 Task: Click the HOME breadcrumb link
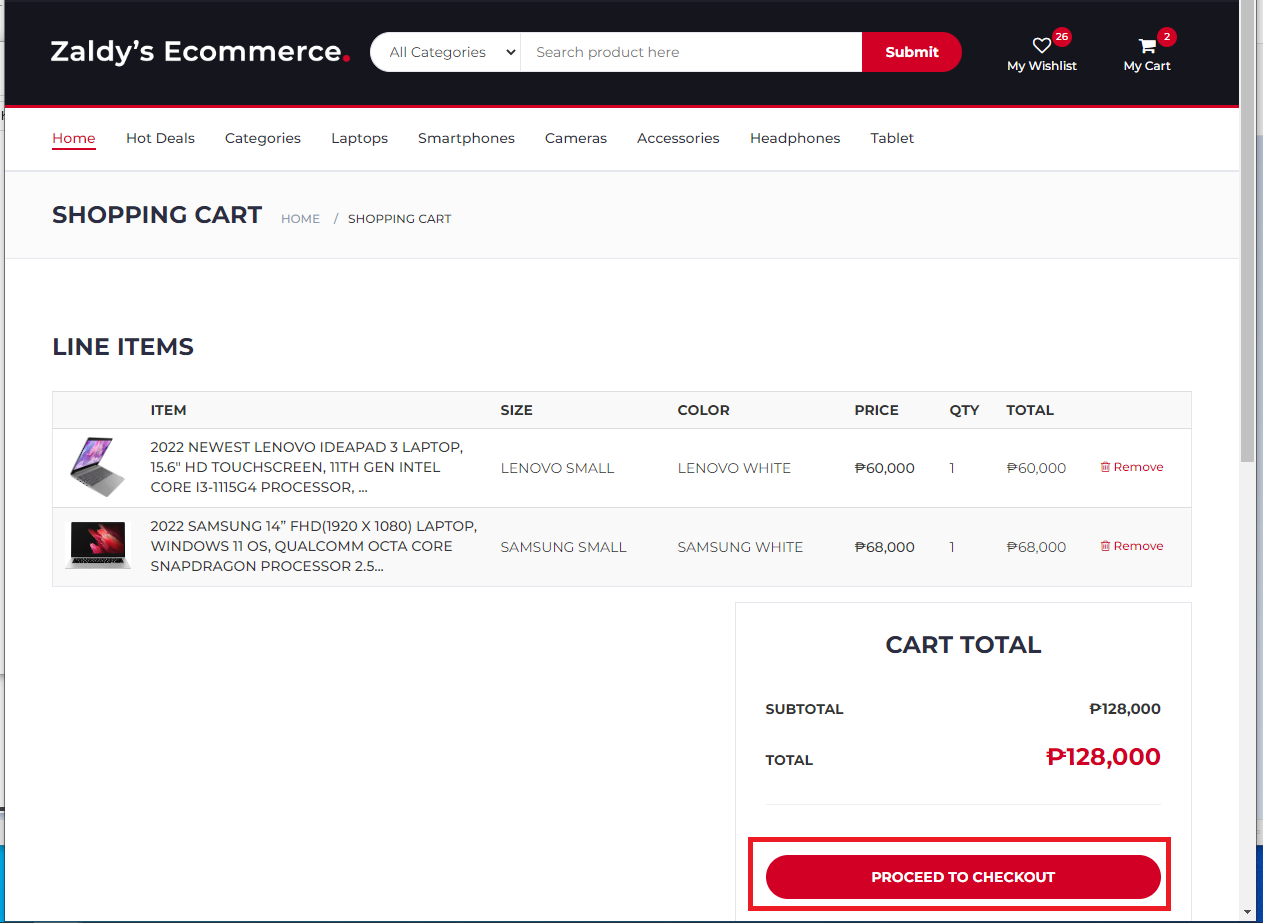(300, 218)
